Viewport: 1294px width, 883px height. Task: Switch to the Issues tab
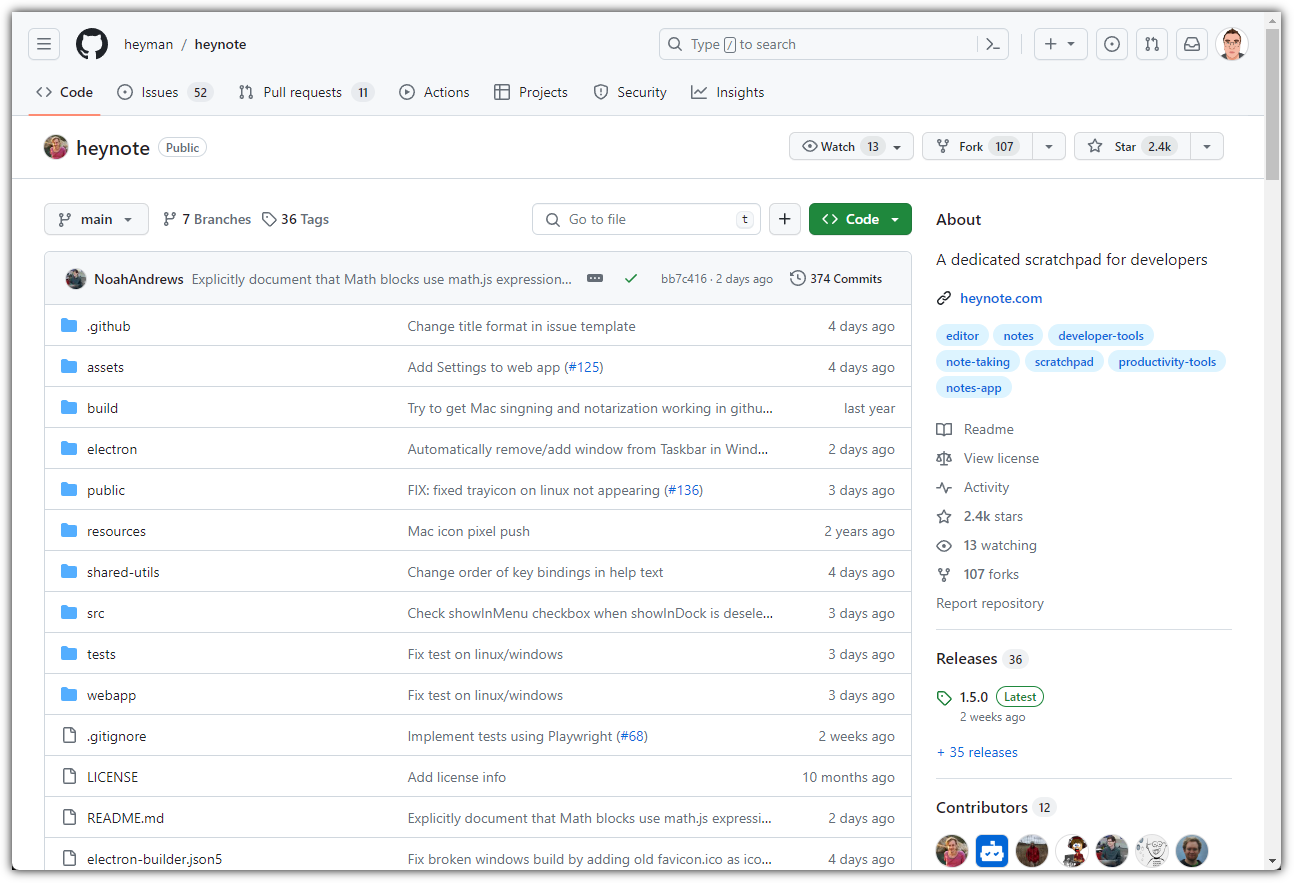tap(165, 92)
